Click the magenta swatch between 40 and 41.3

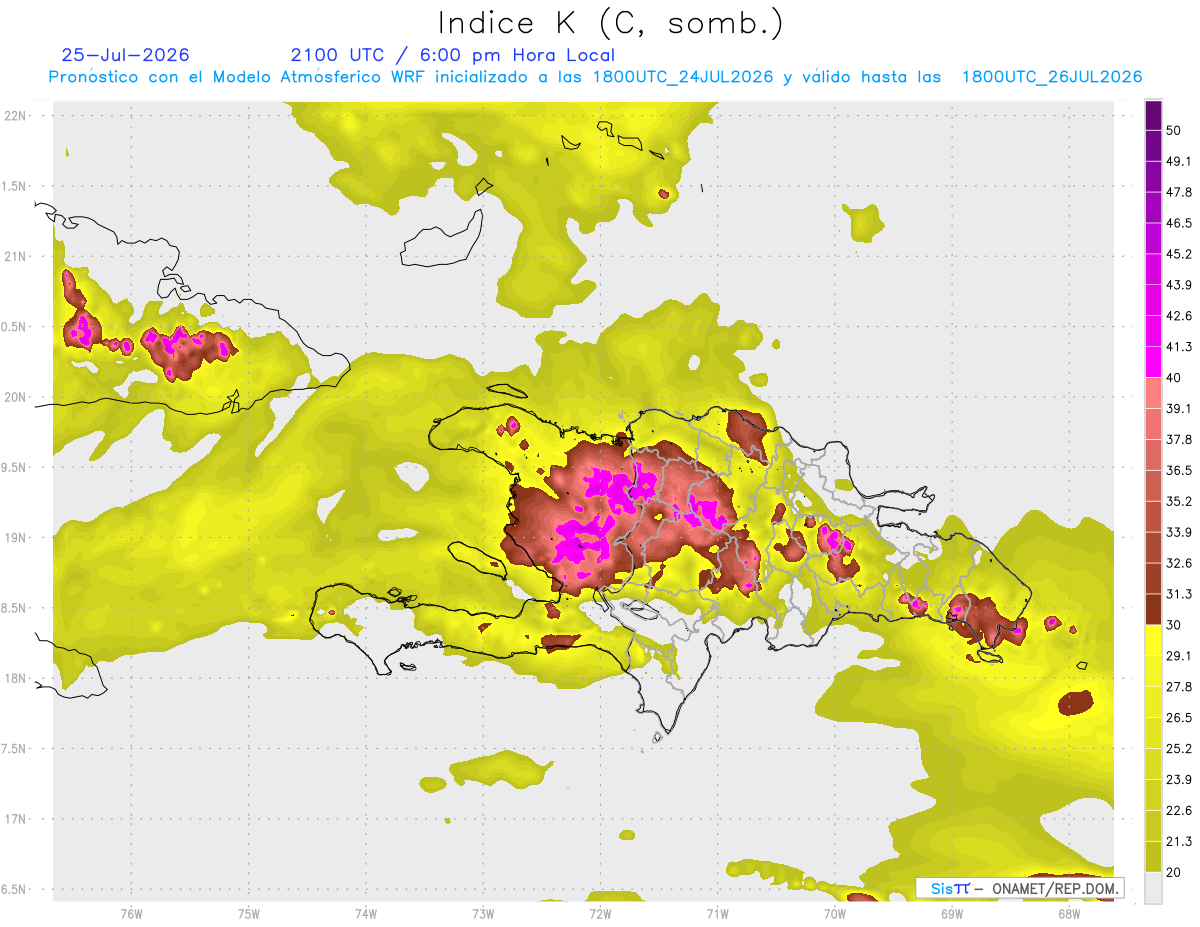click(1154, 362)
